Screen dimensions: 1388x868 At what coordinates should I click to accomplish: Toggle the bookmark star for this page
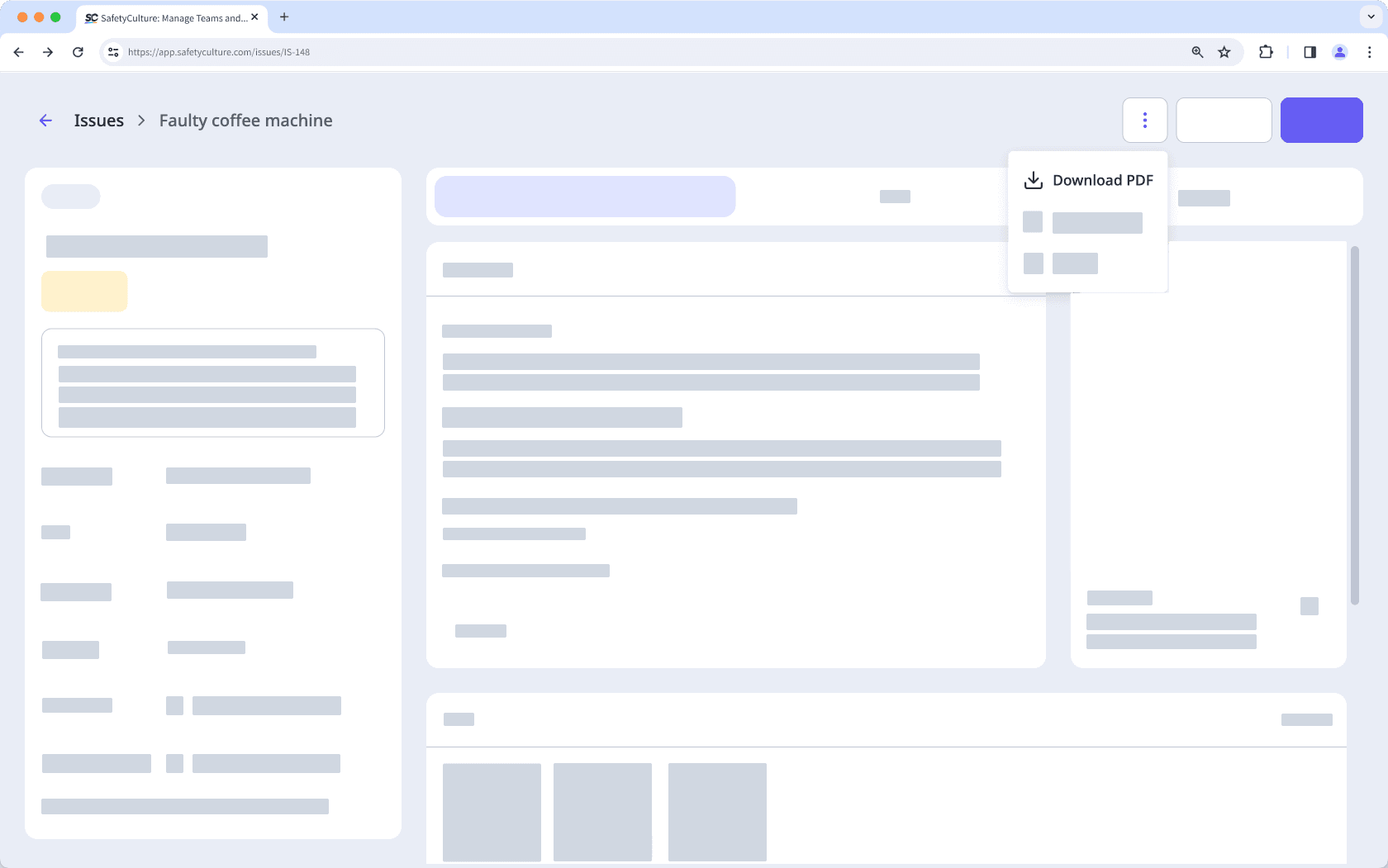click(x=1223, y=51)
